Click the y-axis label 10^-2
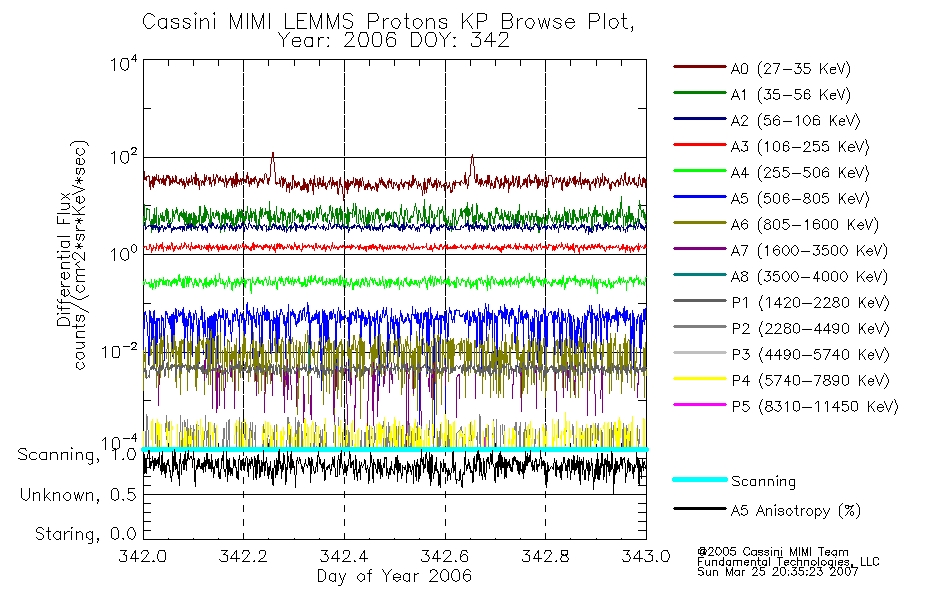The image size is (950, 600). 119,351
